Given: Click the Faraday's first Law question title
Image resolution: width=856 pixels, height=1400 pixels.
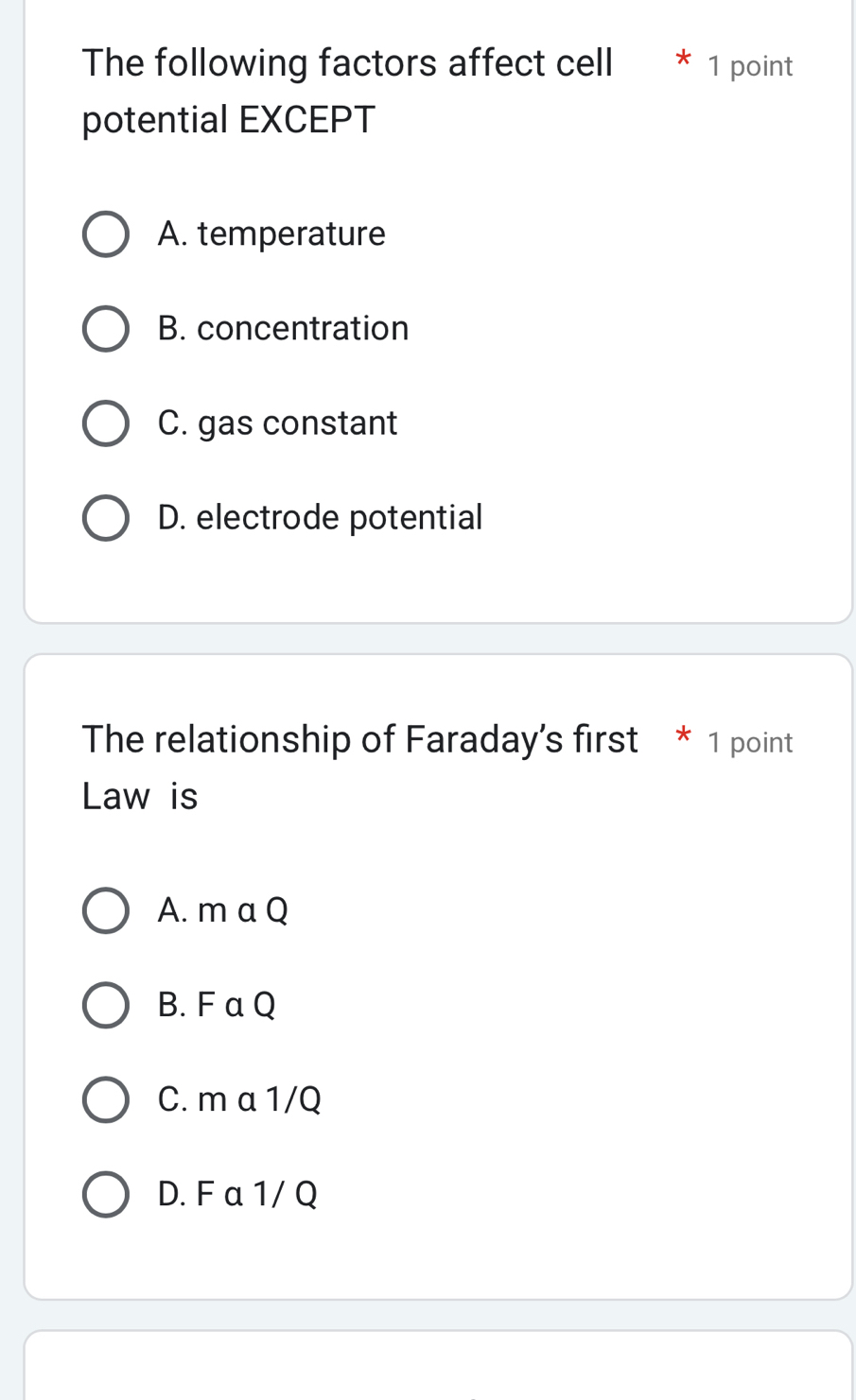Looking at the screenshot, I should 359,766.
